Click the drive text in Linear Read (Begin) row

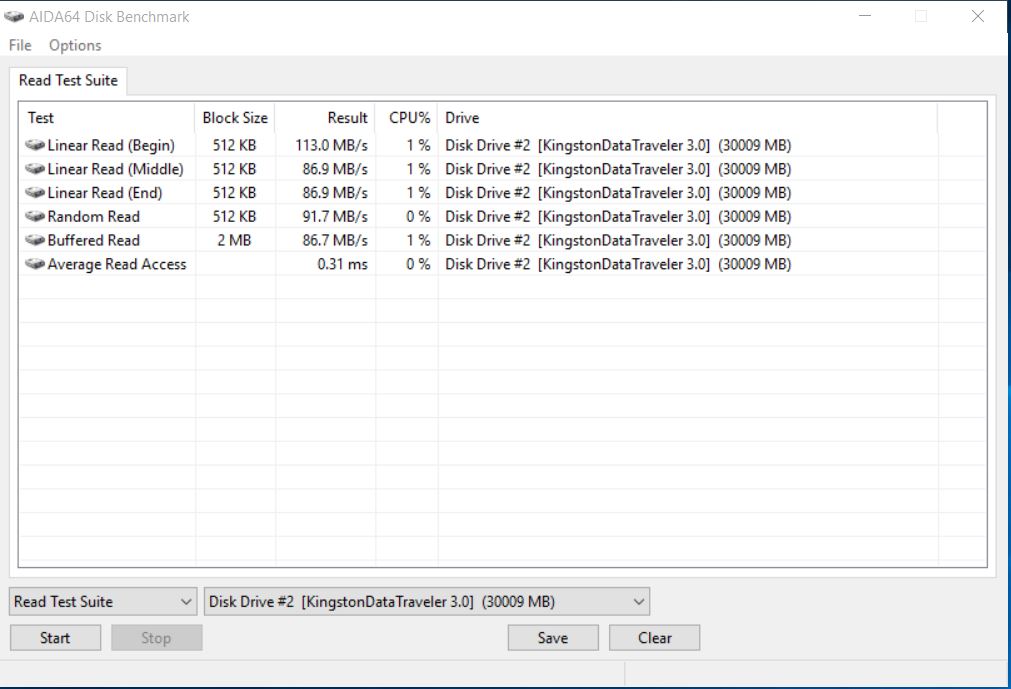[x=618, y=145]
